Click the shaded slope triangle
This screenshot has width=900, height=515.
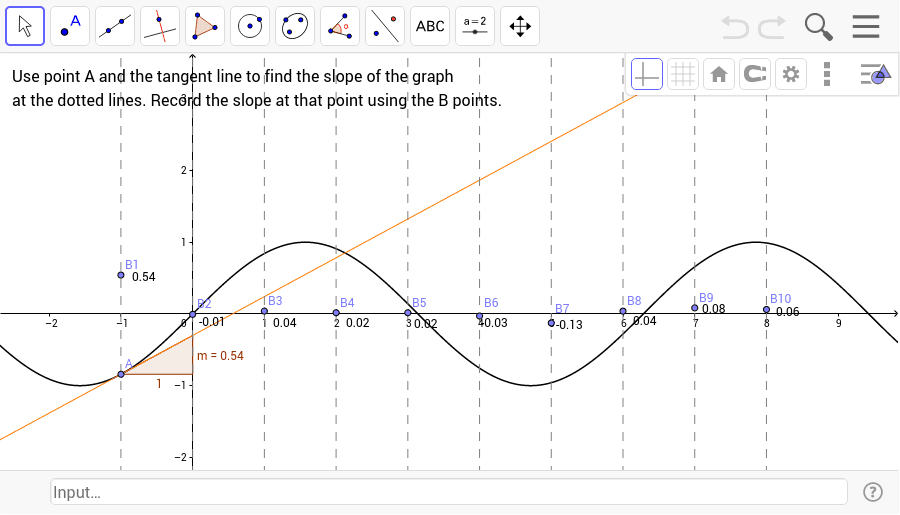169,361
